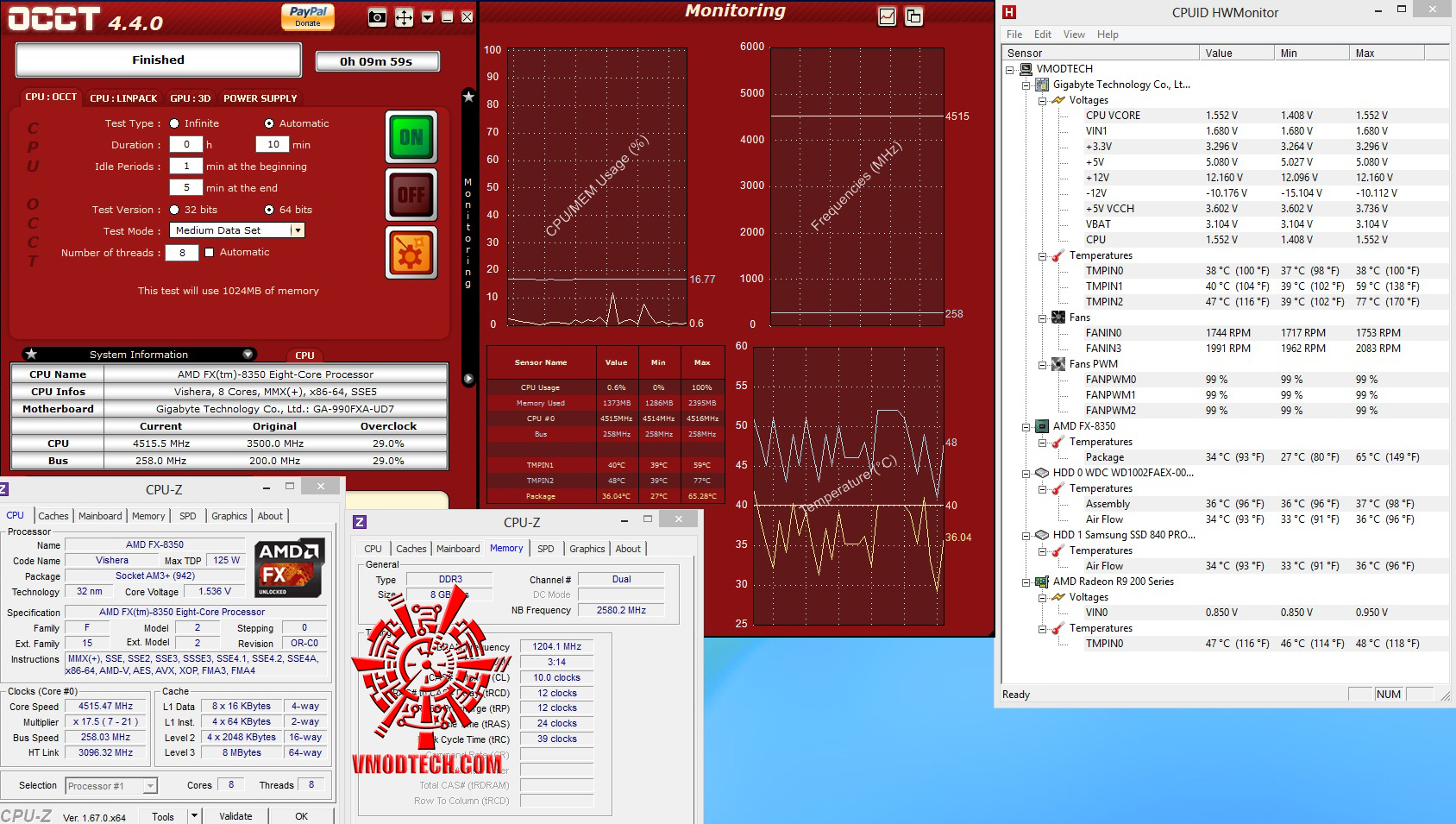Click the graph icon in the Monitoring header
The width and height of the screenshot is (1456, 824).
887,16
